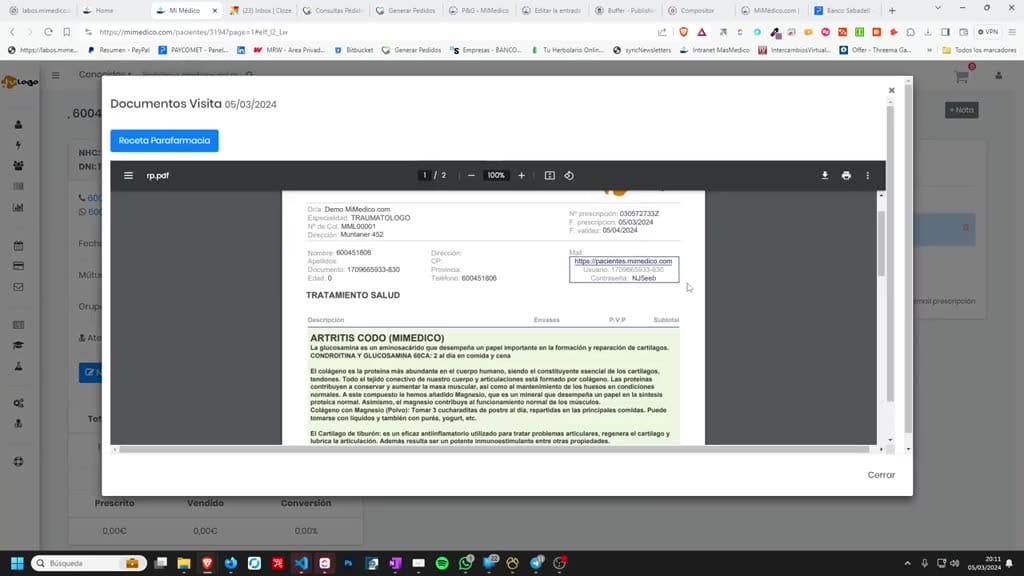Toggle the VPN button in toolbar

pos(987,31)
